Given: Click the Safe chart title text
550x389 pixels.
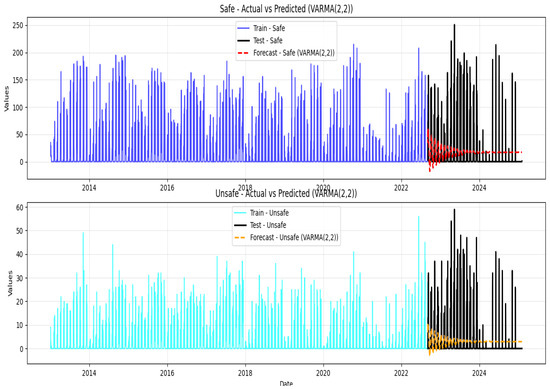Looking at the screenshot, I should point(286,9).
